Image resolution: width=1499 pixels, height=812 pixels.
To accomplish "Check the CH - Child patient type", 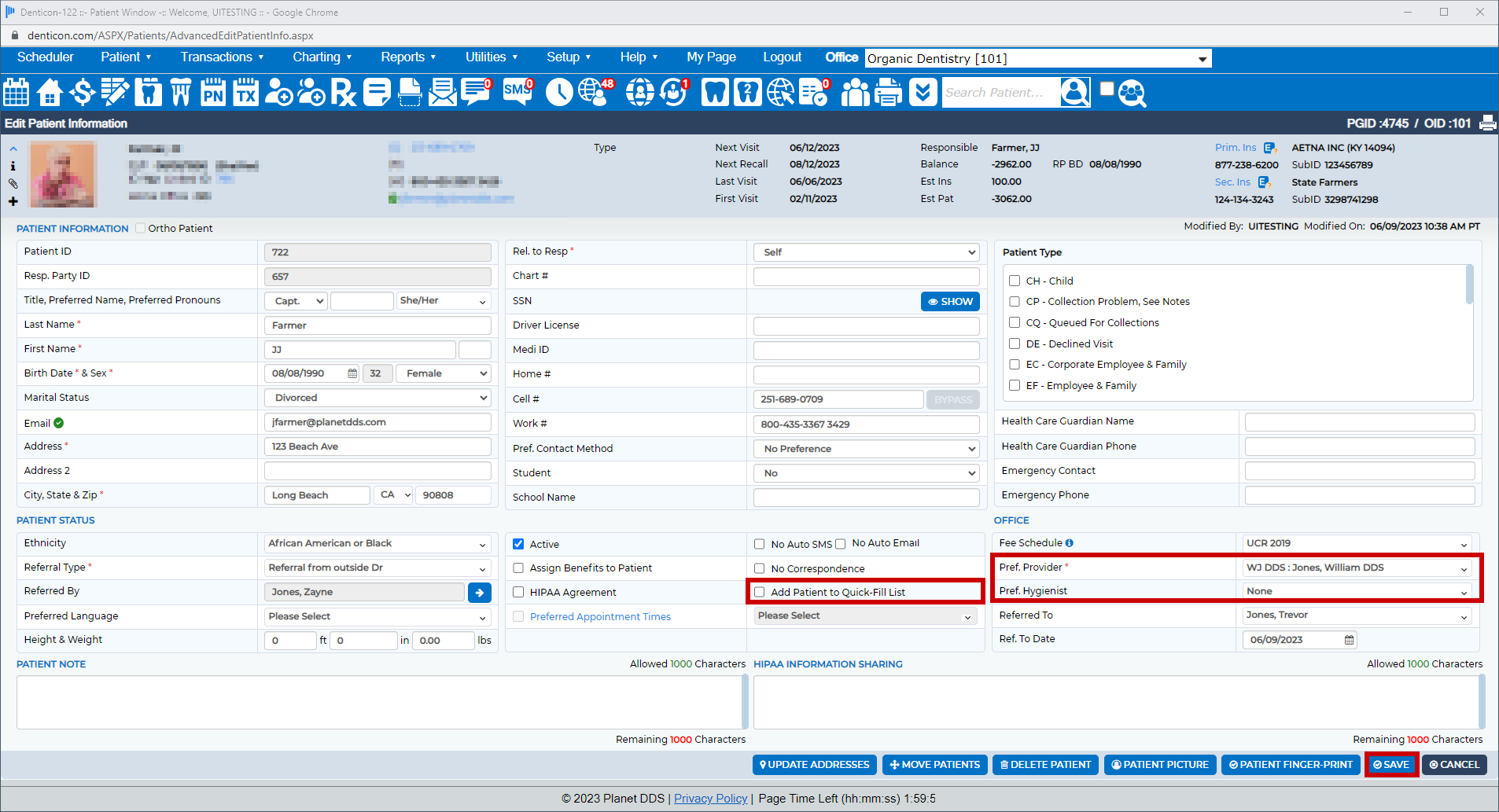I will tap(1015, 281).
